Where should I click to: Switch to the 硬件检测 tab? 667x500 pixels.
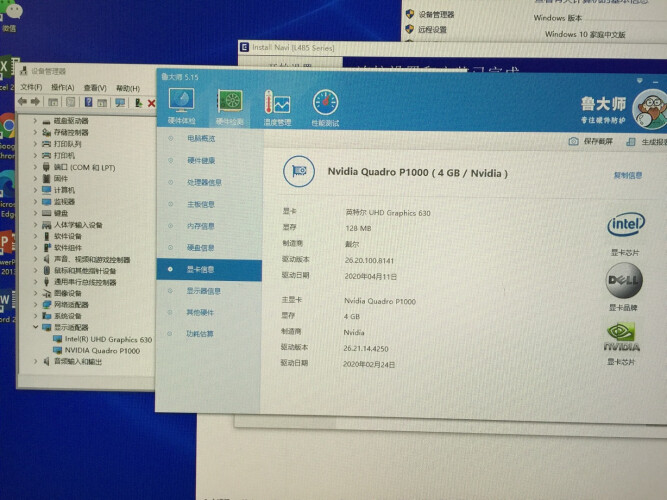tap(230, 107)
